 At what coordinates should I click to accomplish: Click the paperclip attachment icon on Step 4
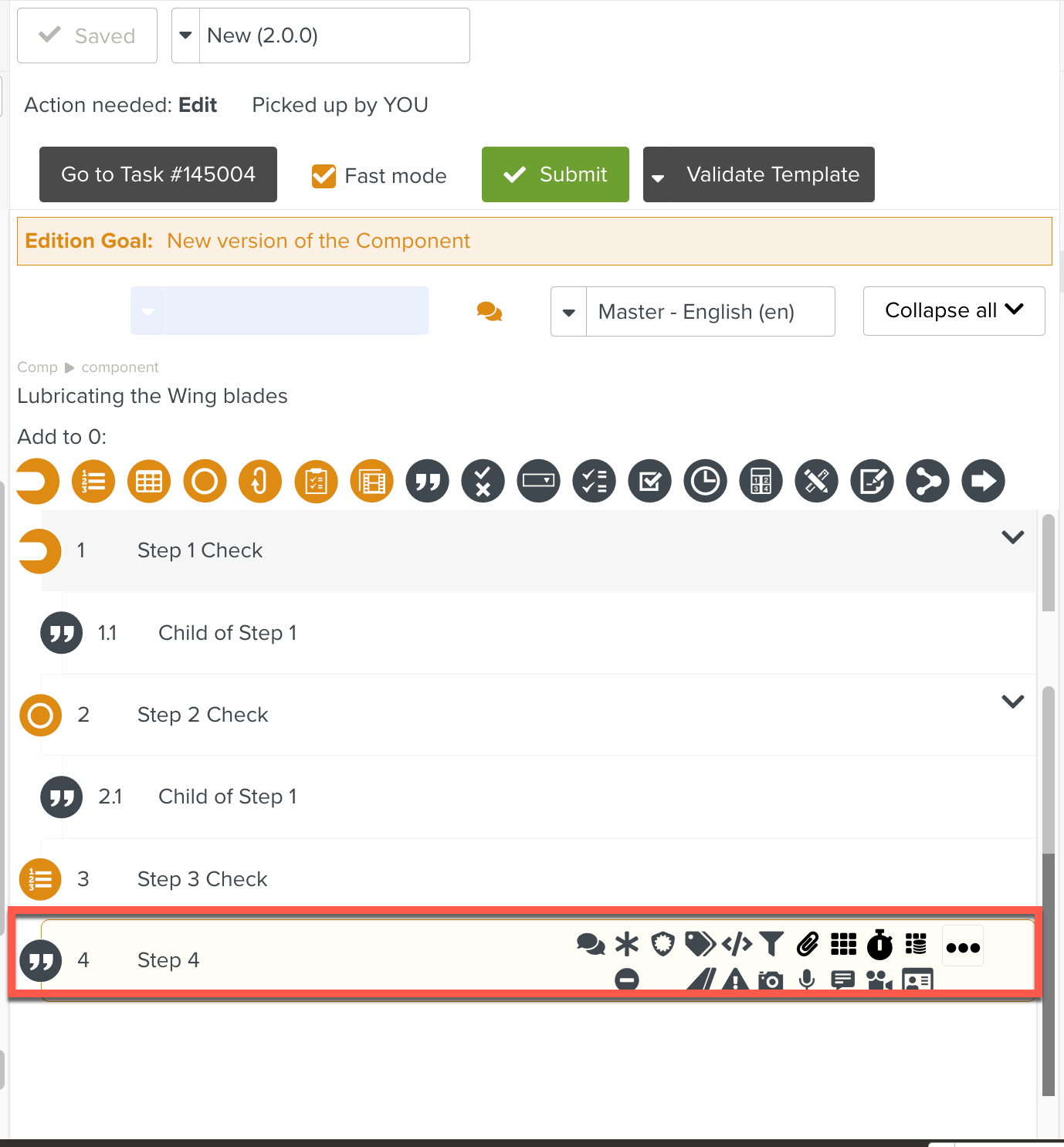point(808,943)
